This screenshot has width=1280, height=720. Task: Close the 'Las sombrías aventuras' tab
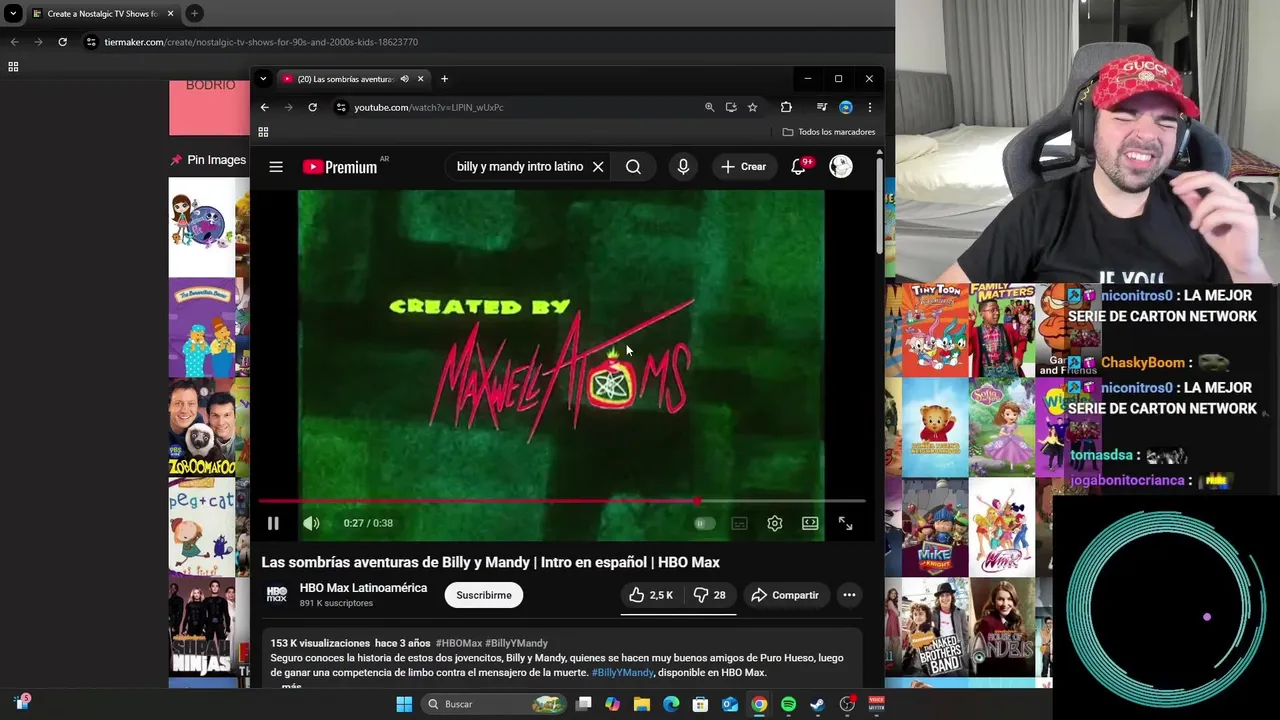point(421,79)
